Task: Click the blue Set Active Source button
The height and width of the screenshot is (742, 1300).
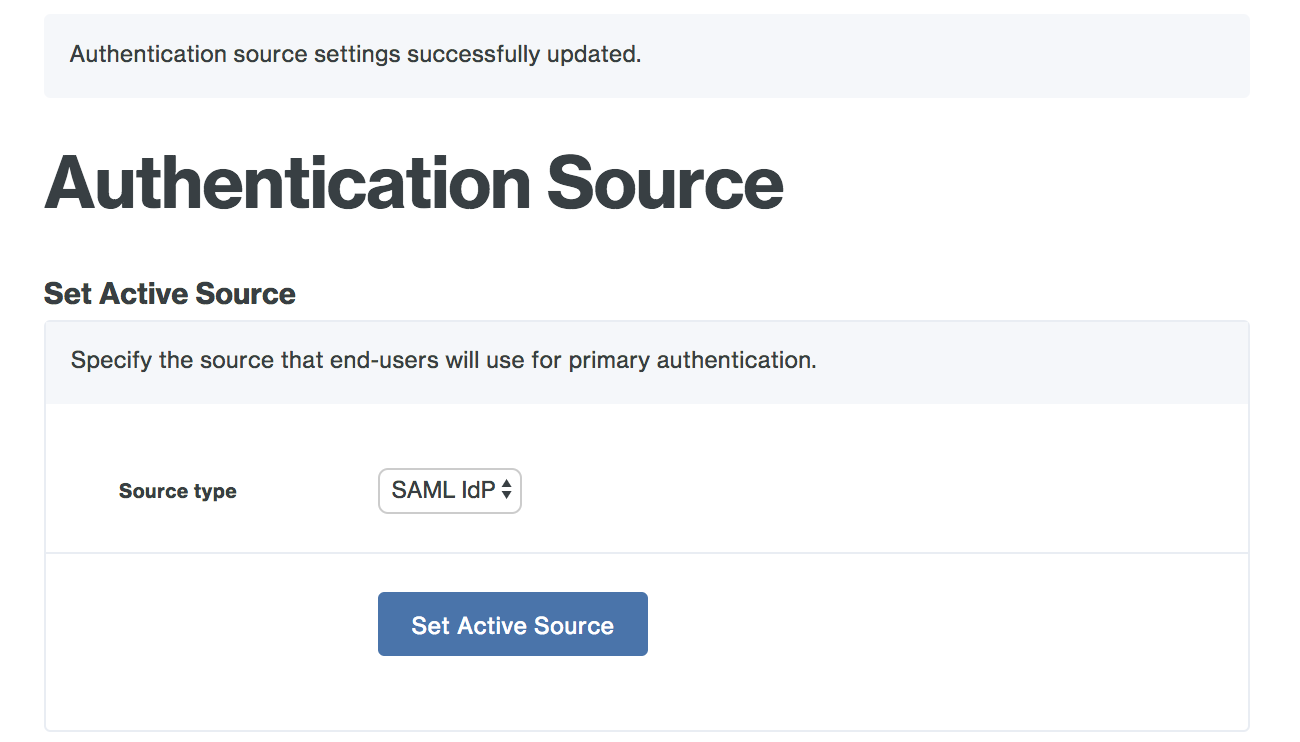Action: point(512,624)
